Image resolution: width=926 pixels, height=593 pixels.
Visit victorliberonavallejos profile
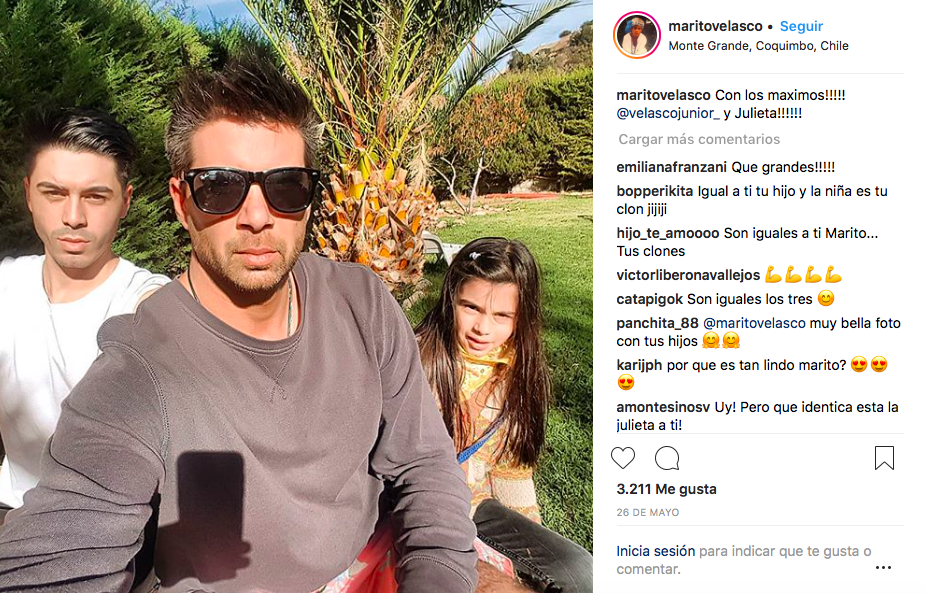pyautogui.click(x=688, y=275)
